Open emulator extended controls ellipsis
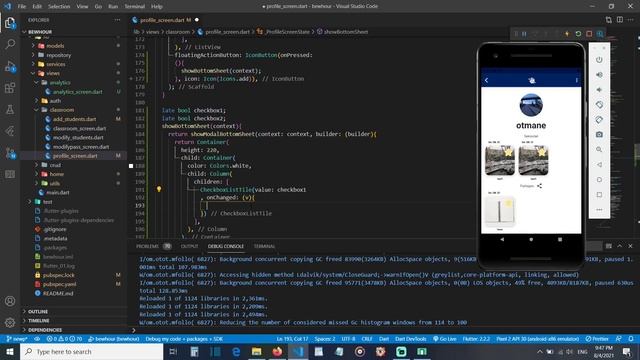640x360 pixels. (599, 210)
